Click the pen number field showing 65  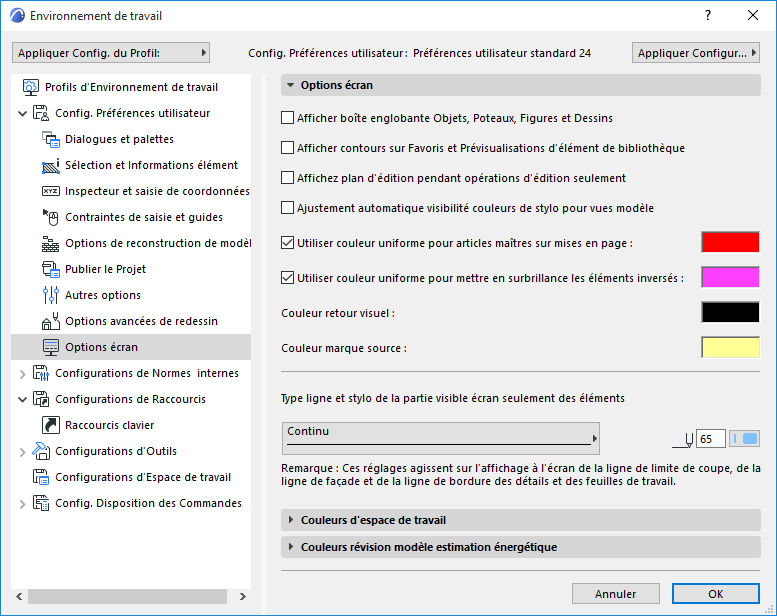[711, 439]
